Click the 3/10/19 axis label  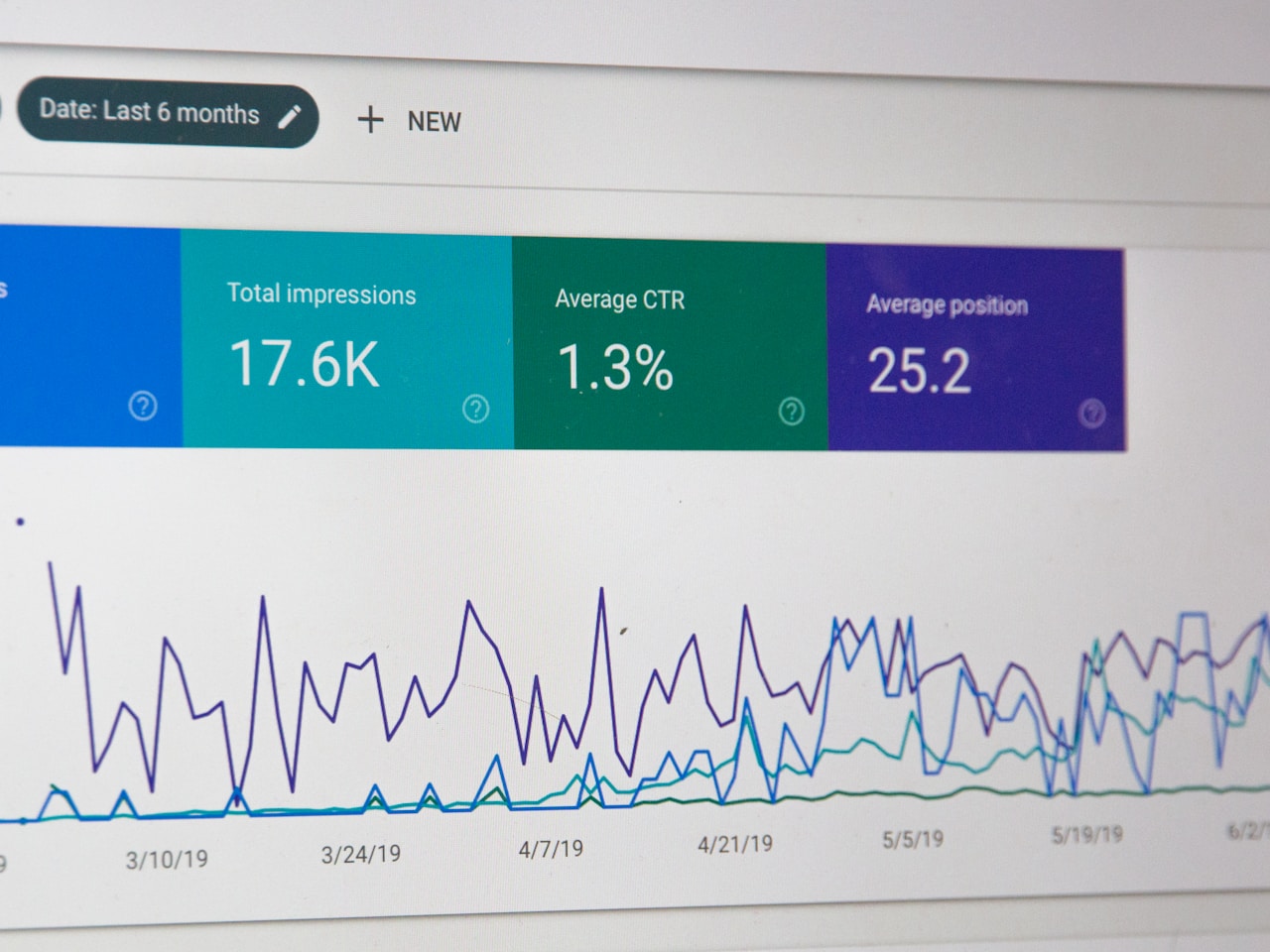(167, 860)
